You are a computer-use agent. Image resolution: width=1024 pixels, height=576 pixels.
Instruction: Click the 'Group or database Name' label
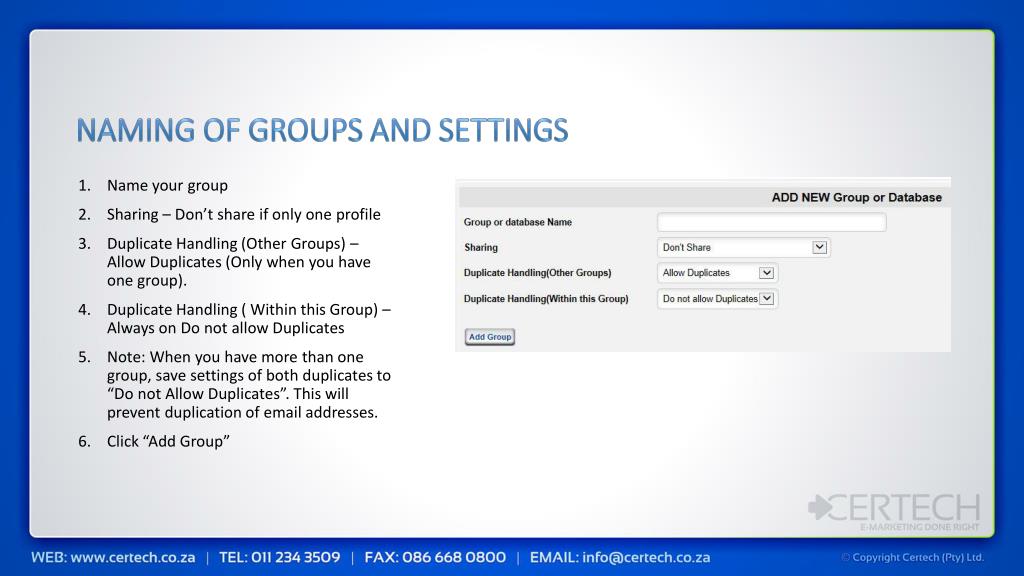[518, 222]
